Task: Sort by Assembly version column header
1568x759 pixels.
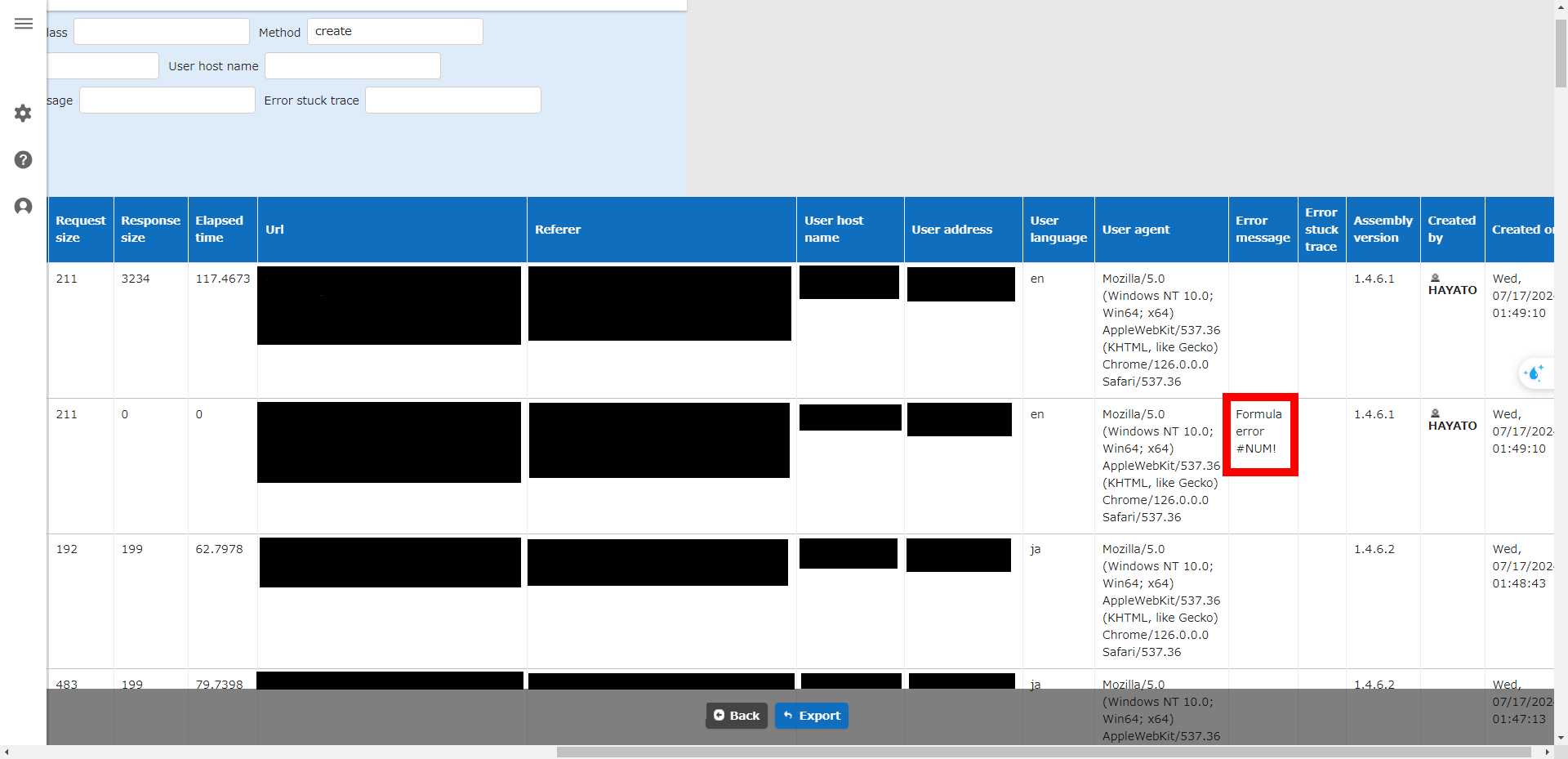Action: (x=1383, y=230)
